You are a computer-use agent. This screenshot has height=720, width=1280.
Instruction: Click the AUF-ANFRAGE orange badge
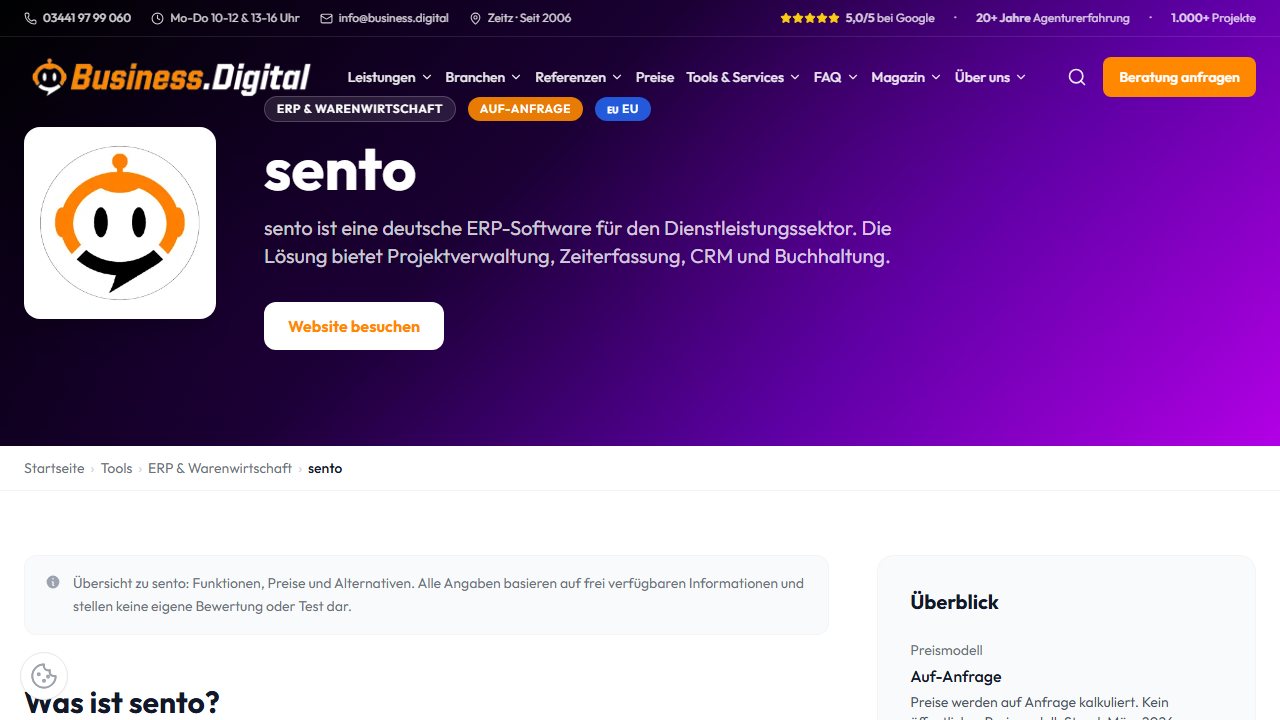[x=525, y=109]
